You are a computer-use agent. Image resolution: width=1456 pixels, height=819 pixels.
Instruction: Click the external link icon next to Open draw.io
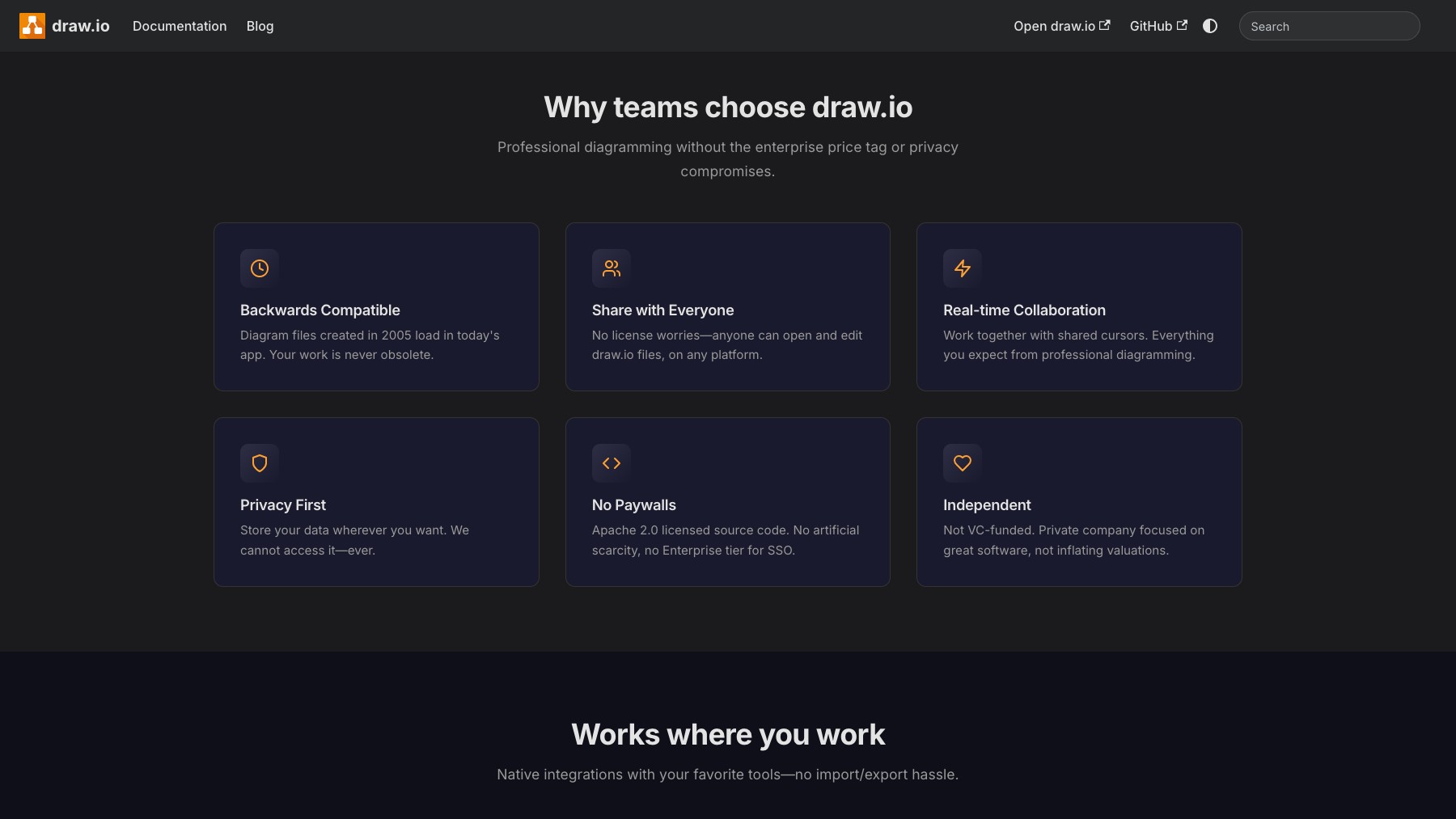click(1105, 25)
